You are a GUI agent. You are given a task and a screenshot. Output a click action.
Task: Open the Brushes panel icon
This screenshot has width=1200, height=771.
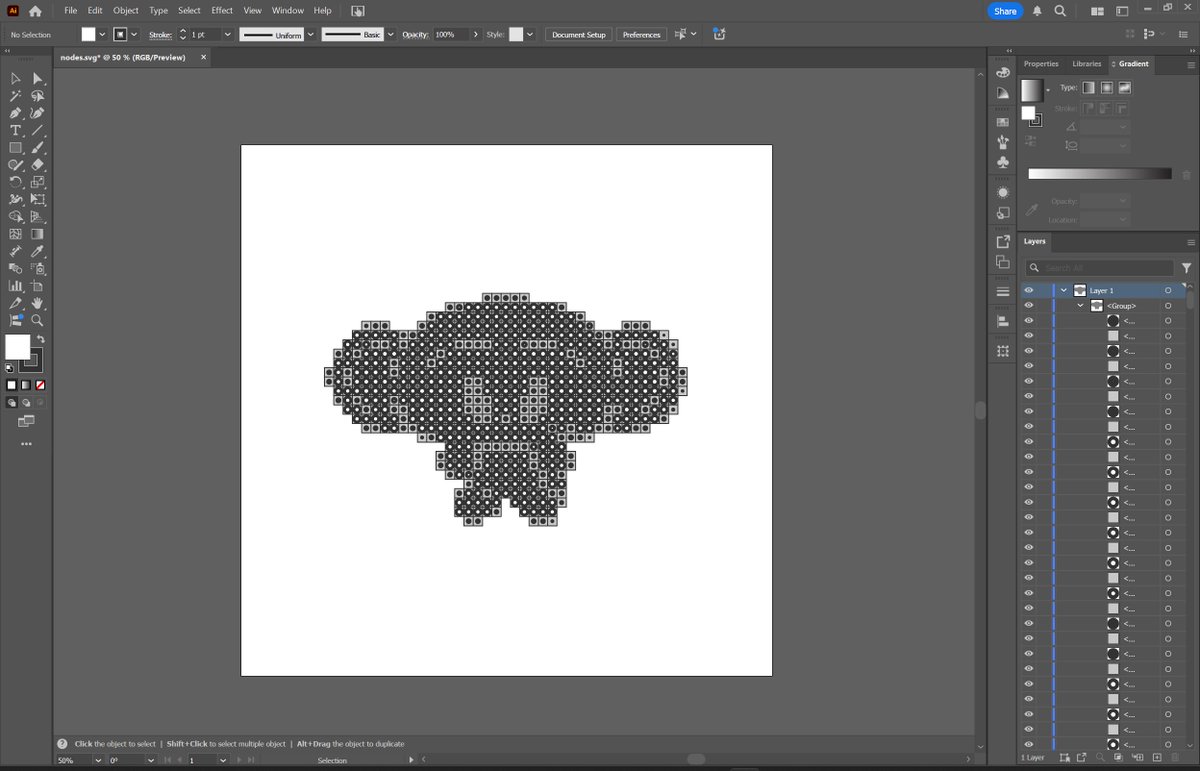point(1003,142)
